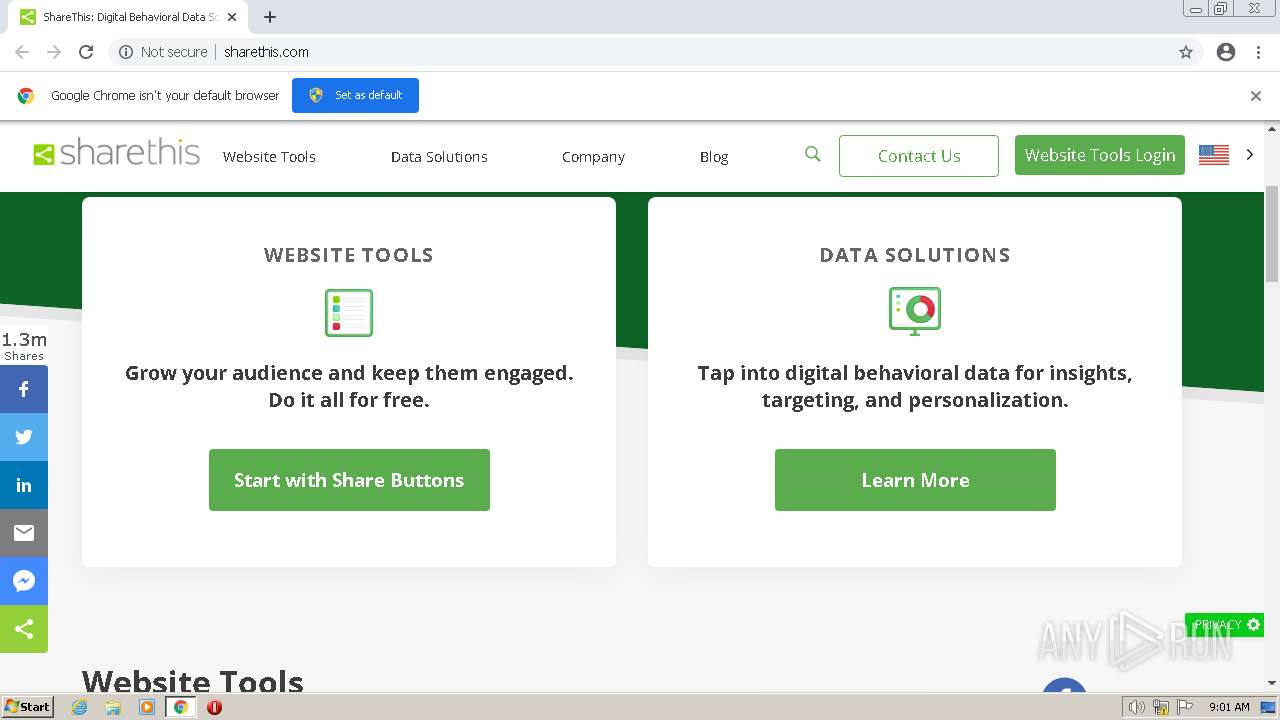Select the US flag language icon
1280x720 pixels.
click(x=1213, y=155)
